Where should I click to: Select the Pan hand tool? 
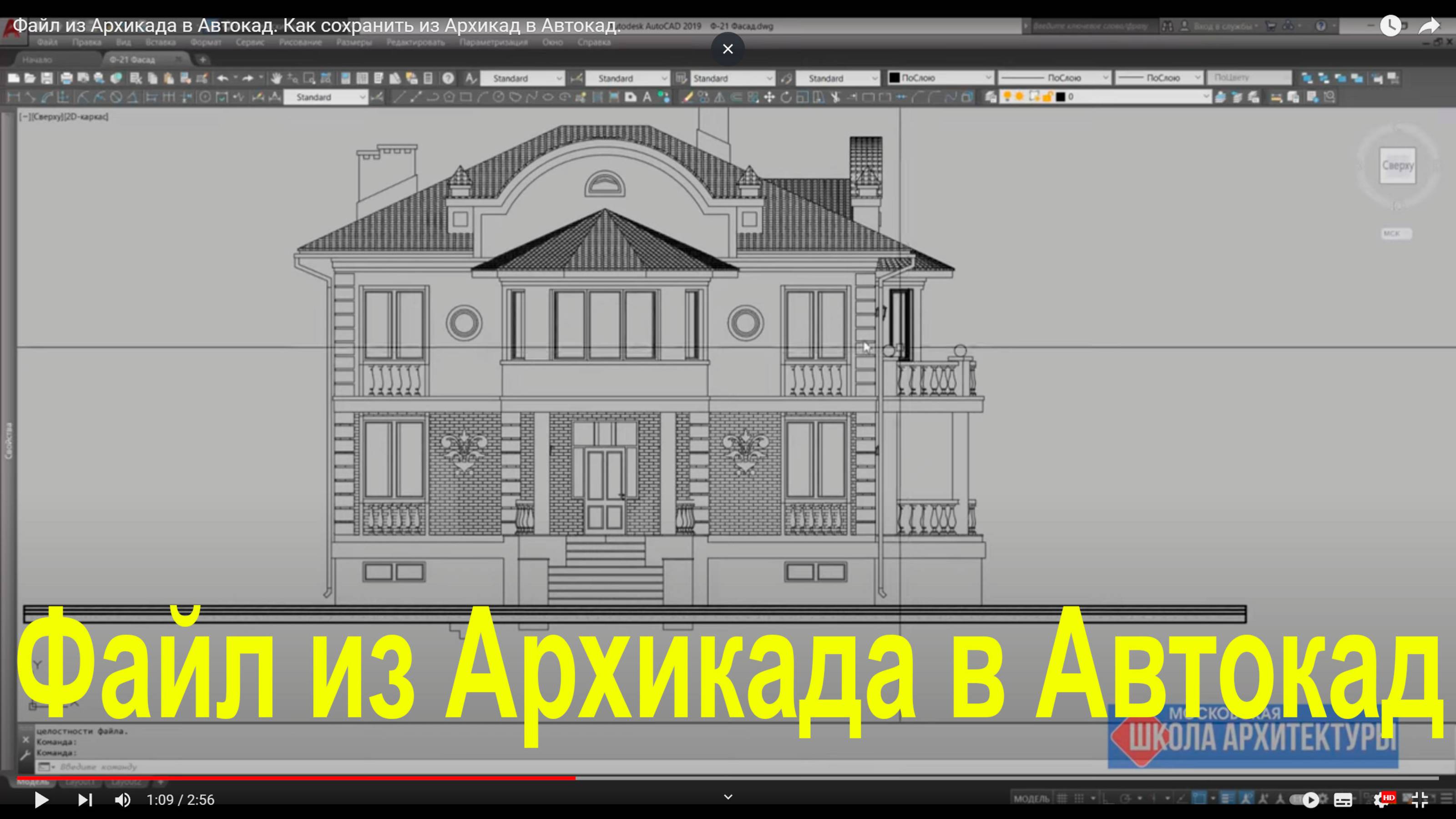tap(276, 78)
